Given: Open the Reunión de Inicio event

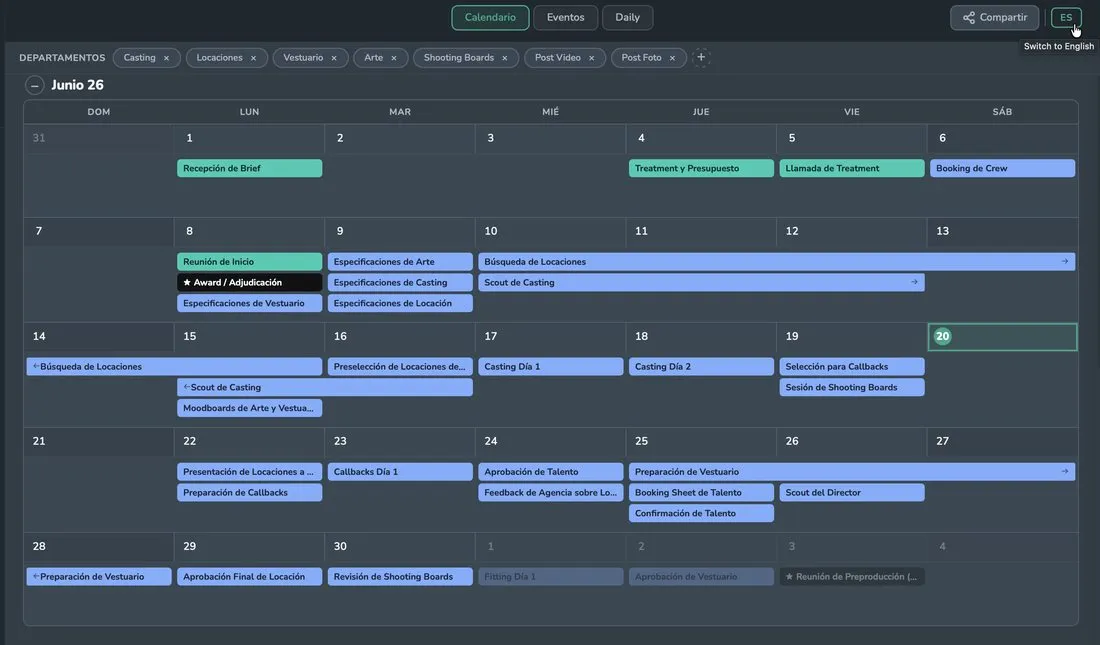Looking at the screenshot, I should pyautogui.click(x=250, y=262).
